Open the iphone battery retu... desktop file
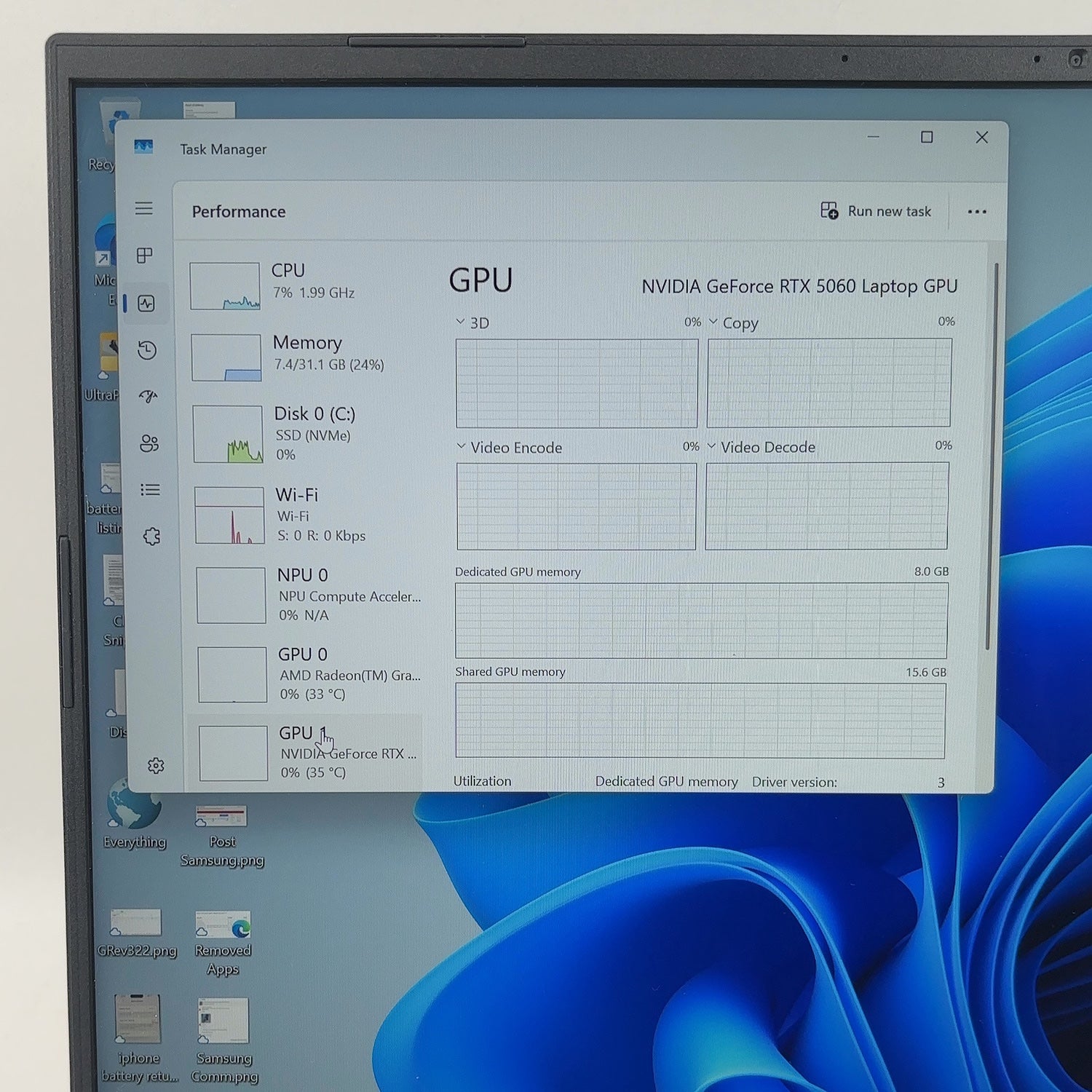 tap(139, 1039)
